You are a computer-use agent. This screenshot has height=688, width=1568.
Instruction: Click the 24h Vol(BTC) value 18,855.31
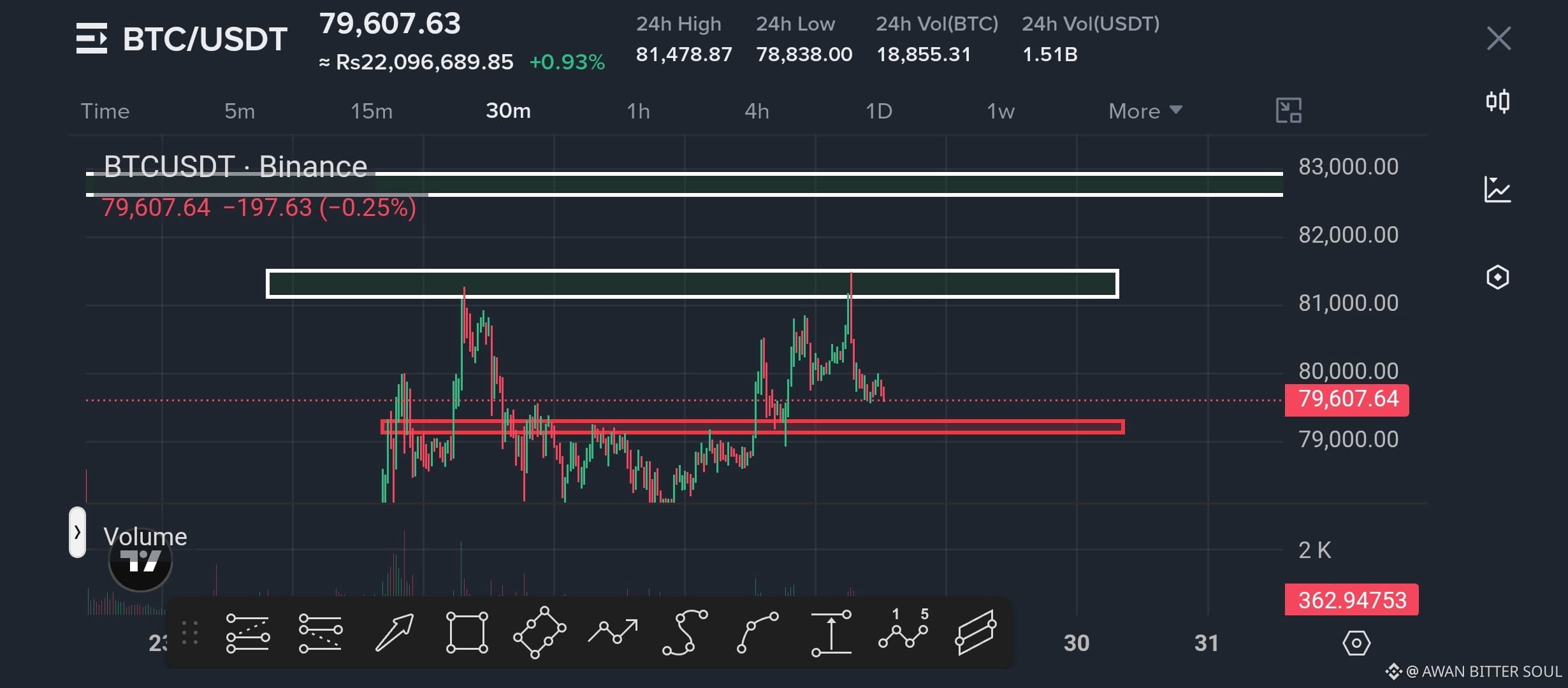click(x=924, y=54)
